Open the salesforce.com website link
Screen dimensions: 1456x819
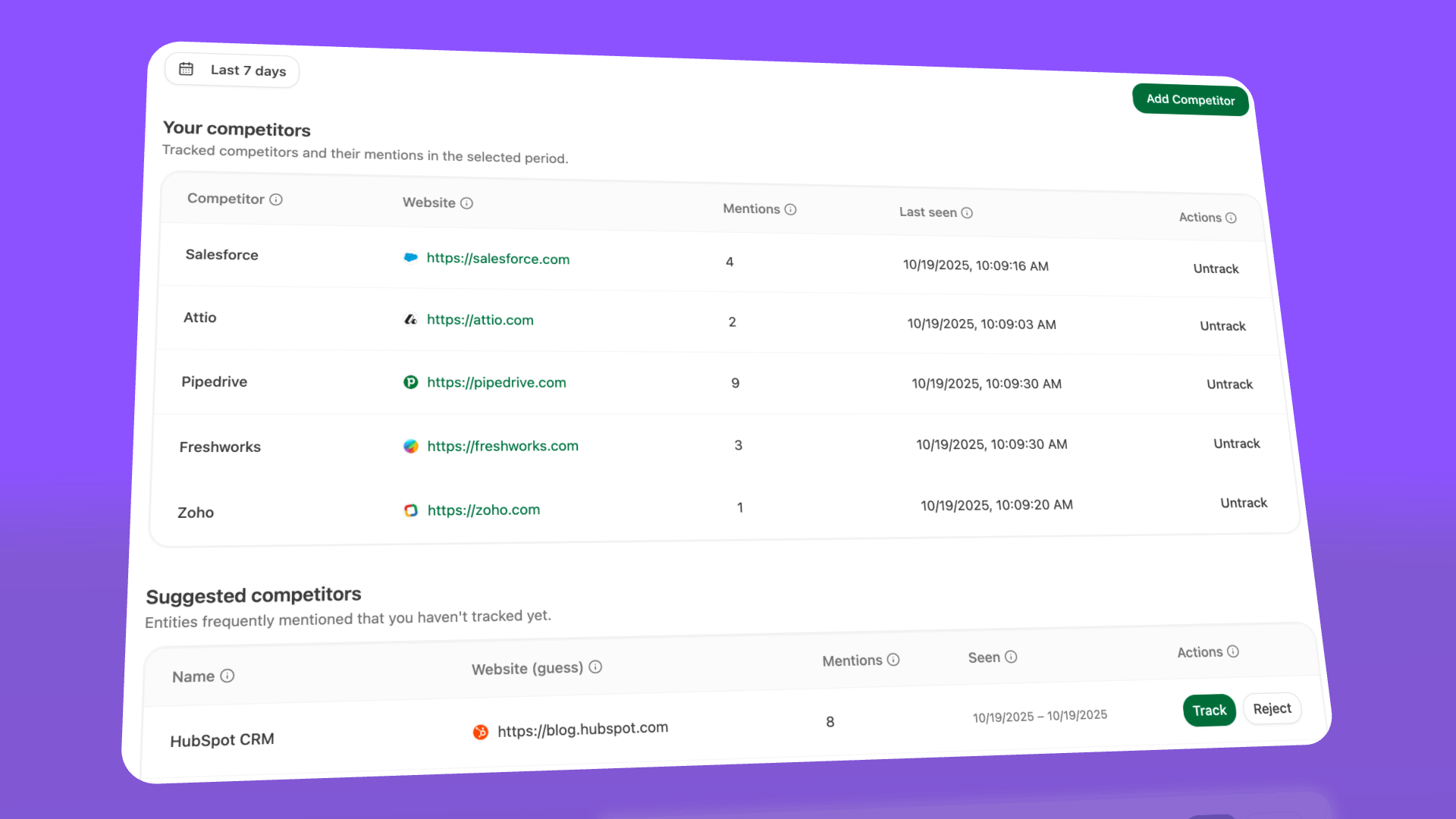click(498, 259)
